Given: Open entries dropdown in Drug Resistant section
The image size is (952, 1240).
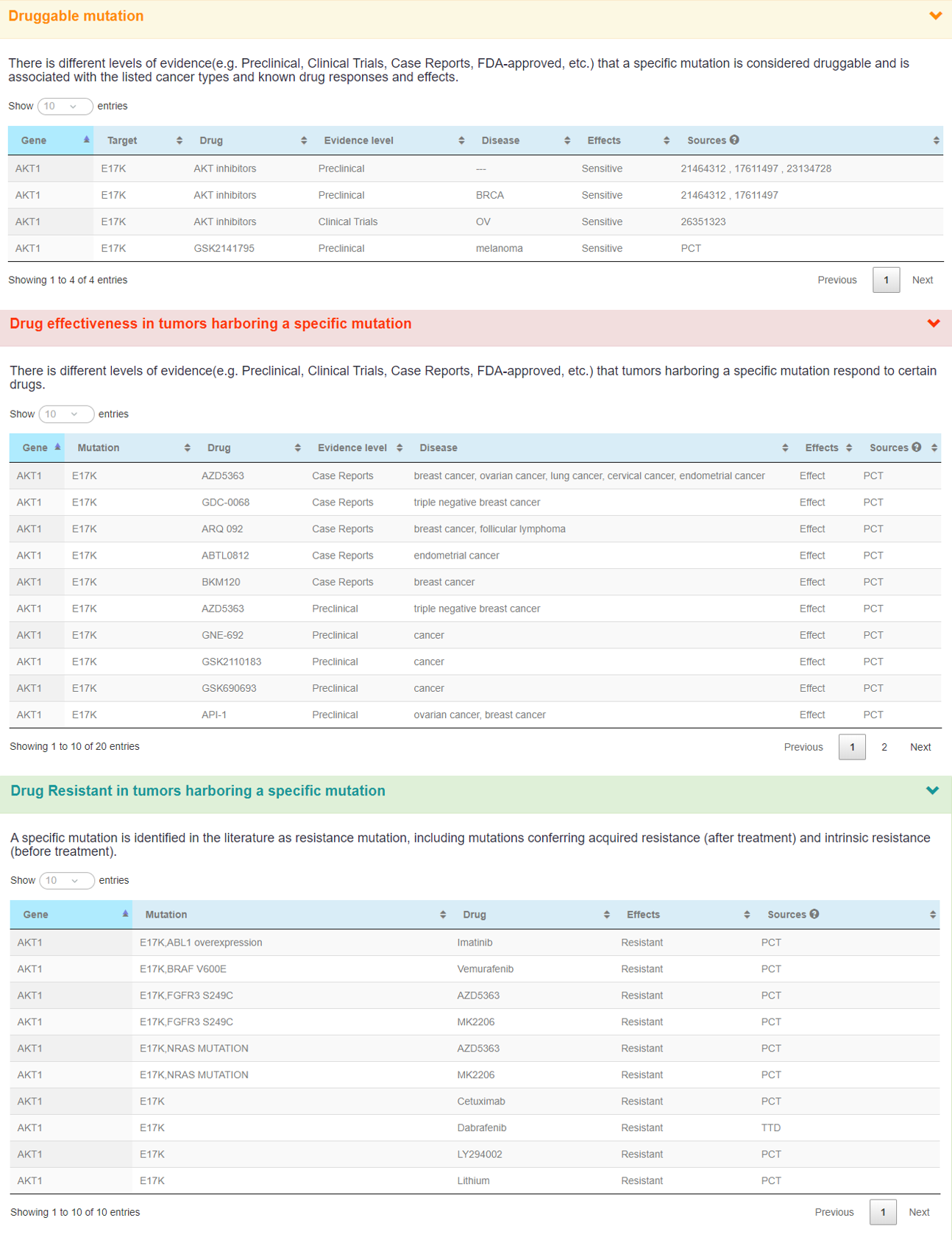Looking at the screenshot, I should pyautogui.click(x=67, y=880).
